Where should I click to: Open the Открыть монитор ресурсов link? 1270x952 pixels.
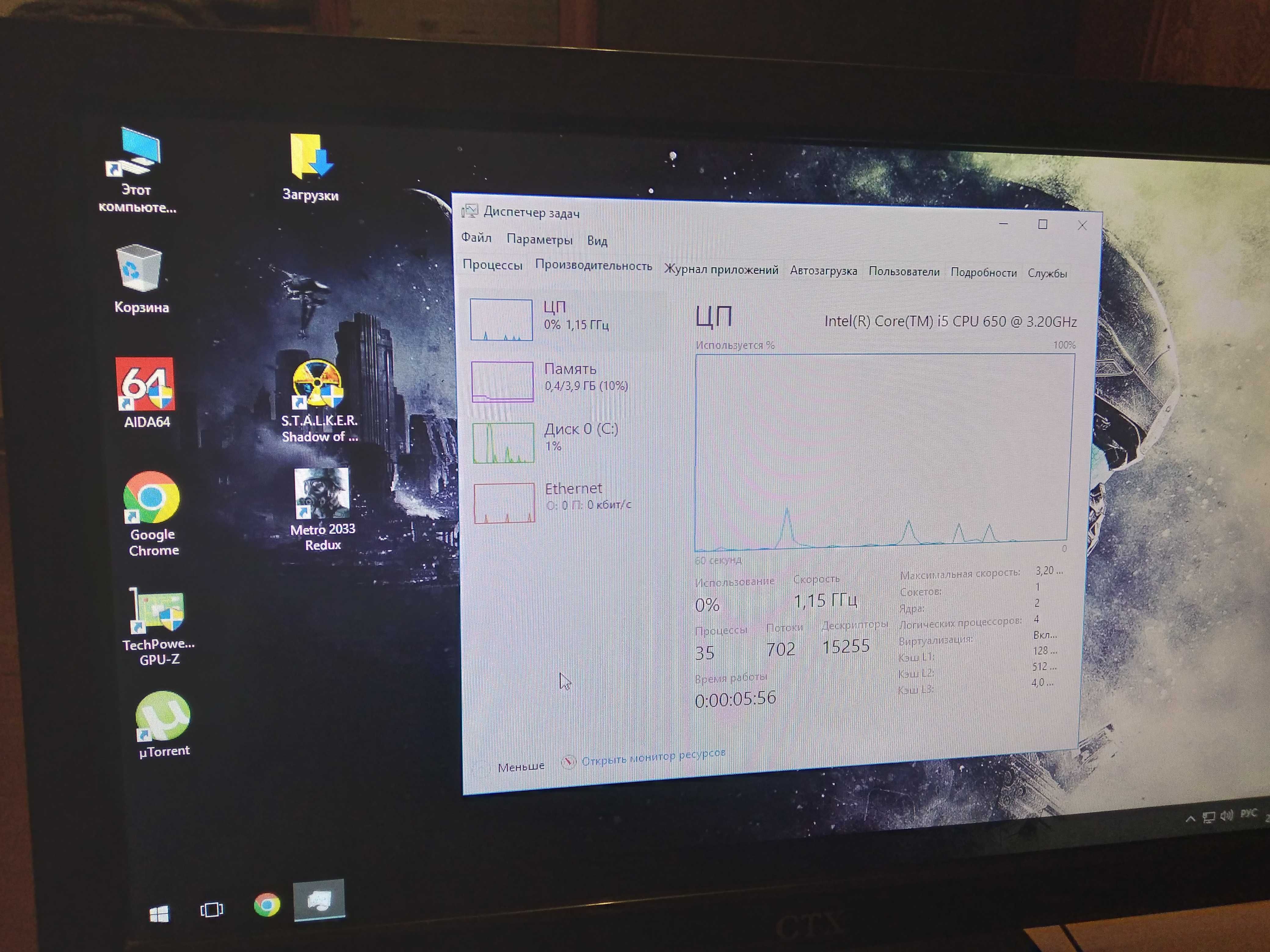pos(653,757)
